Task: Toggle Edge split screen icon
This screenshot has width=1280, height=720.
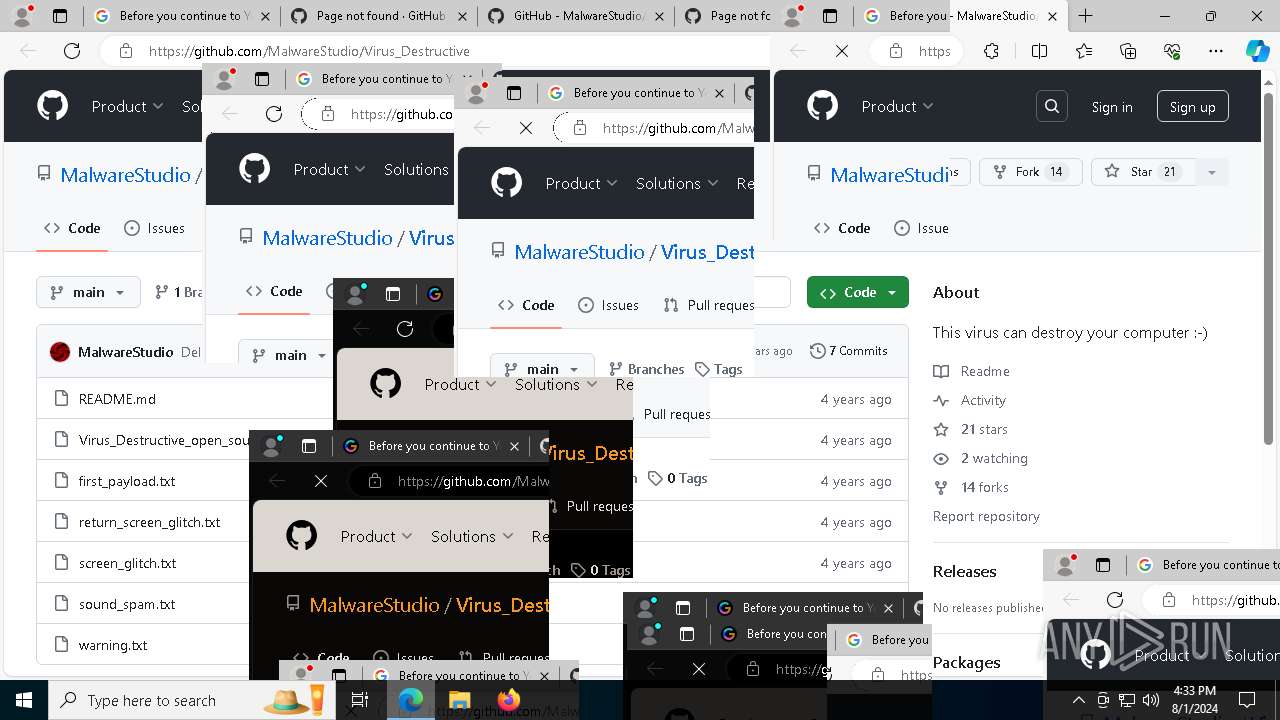Action: (x=1039, y=51)
